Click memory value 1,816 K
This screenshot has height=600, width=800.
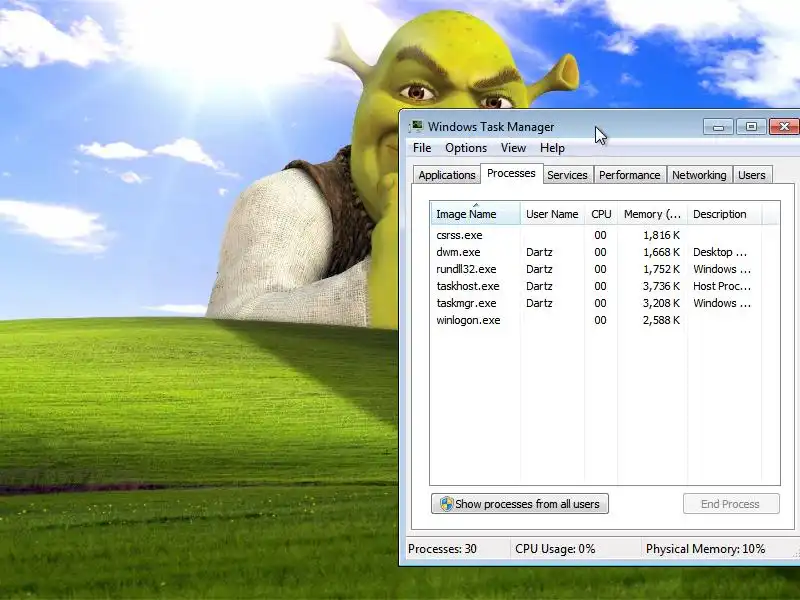click(661, 235)
